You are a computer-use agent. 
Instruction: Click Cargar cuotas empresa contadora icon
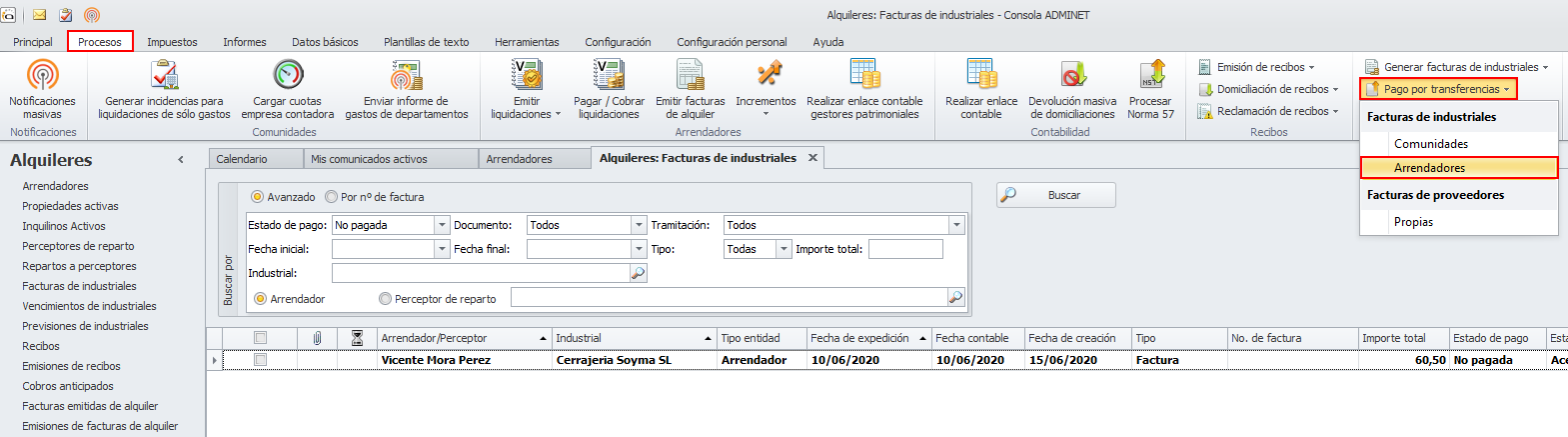point(288,76)
